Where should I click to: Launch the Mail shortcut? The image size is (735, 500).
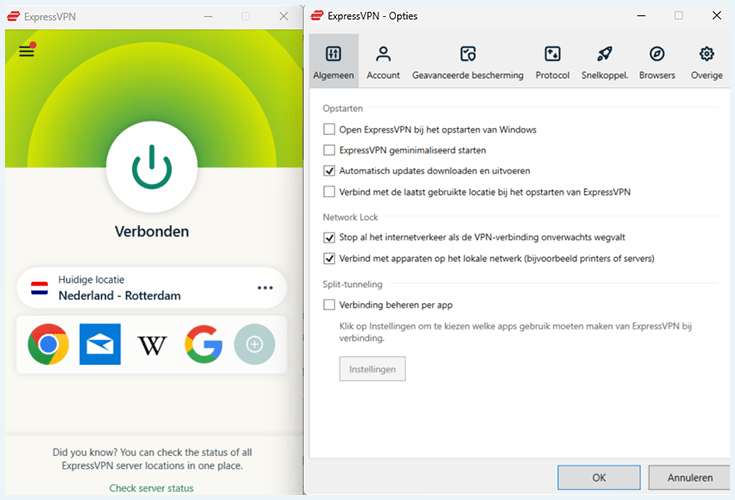[x=100, y=344]
